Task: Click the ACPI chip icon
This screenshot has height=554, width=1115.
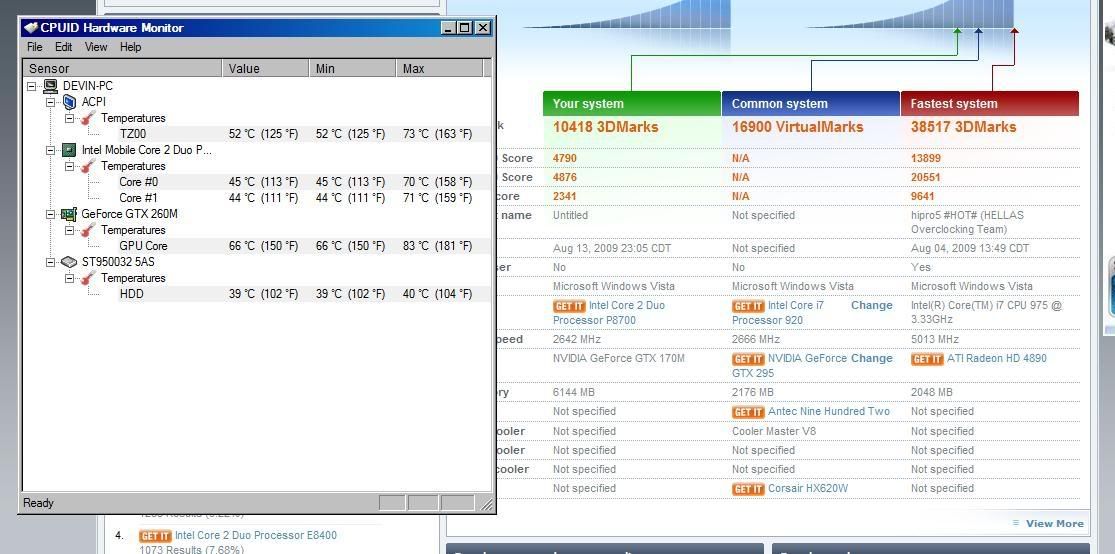Action: coord(69,102)
